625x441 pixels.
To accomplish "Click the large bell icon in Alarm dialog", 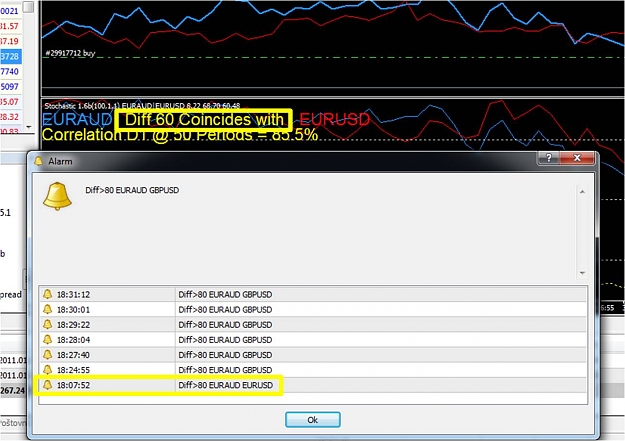I will point(57,196).
